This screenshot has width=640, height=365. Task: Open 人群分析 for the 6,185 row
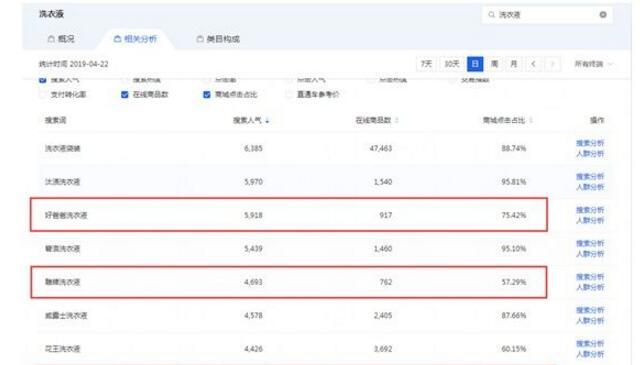(590, 154)
